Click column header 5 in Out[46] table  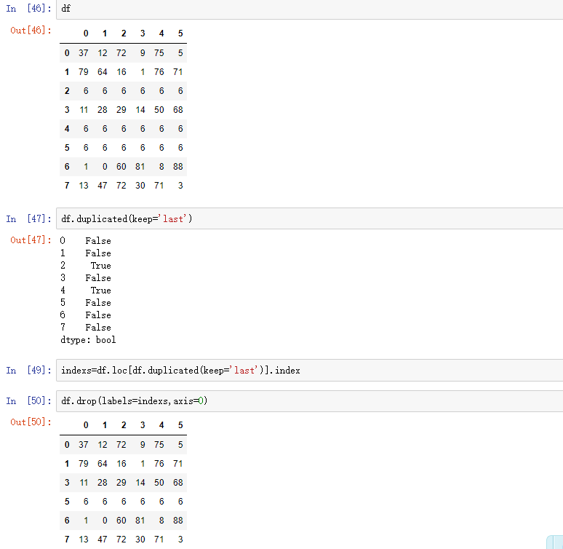pos(180,33)
